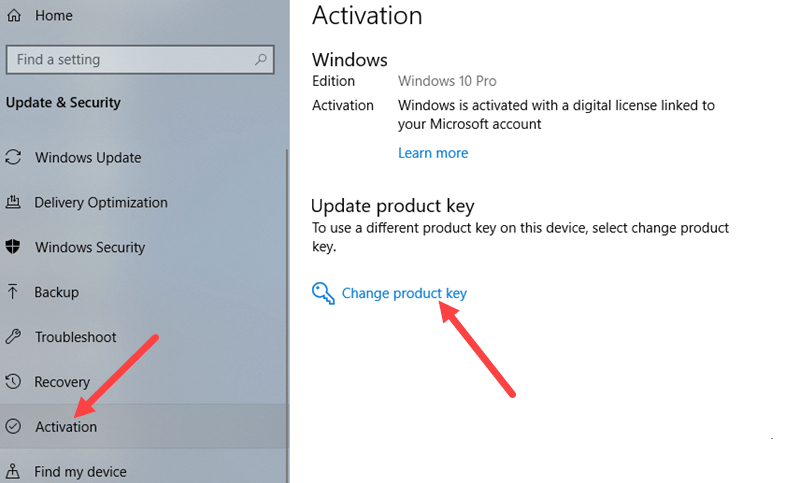
Task: Click the Find a setting search box
Action: pyautogui.click(x=140, y=60)
